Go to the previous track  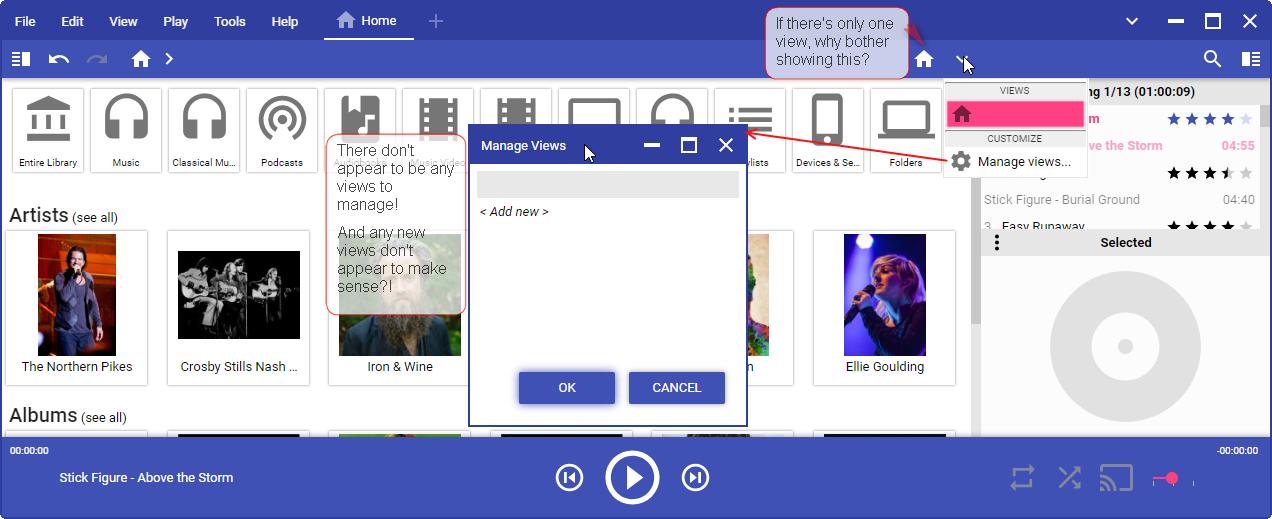pos(569,478)
